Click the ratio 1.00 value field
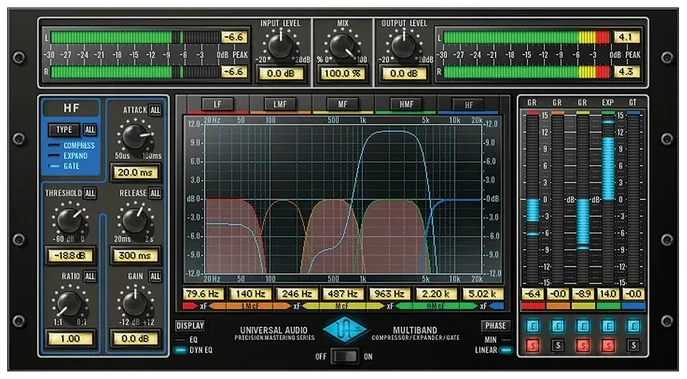 (70, 339)
